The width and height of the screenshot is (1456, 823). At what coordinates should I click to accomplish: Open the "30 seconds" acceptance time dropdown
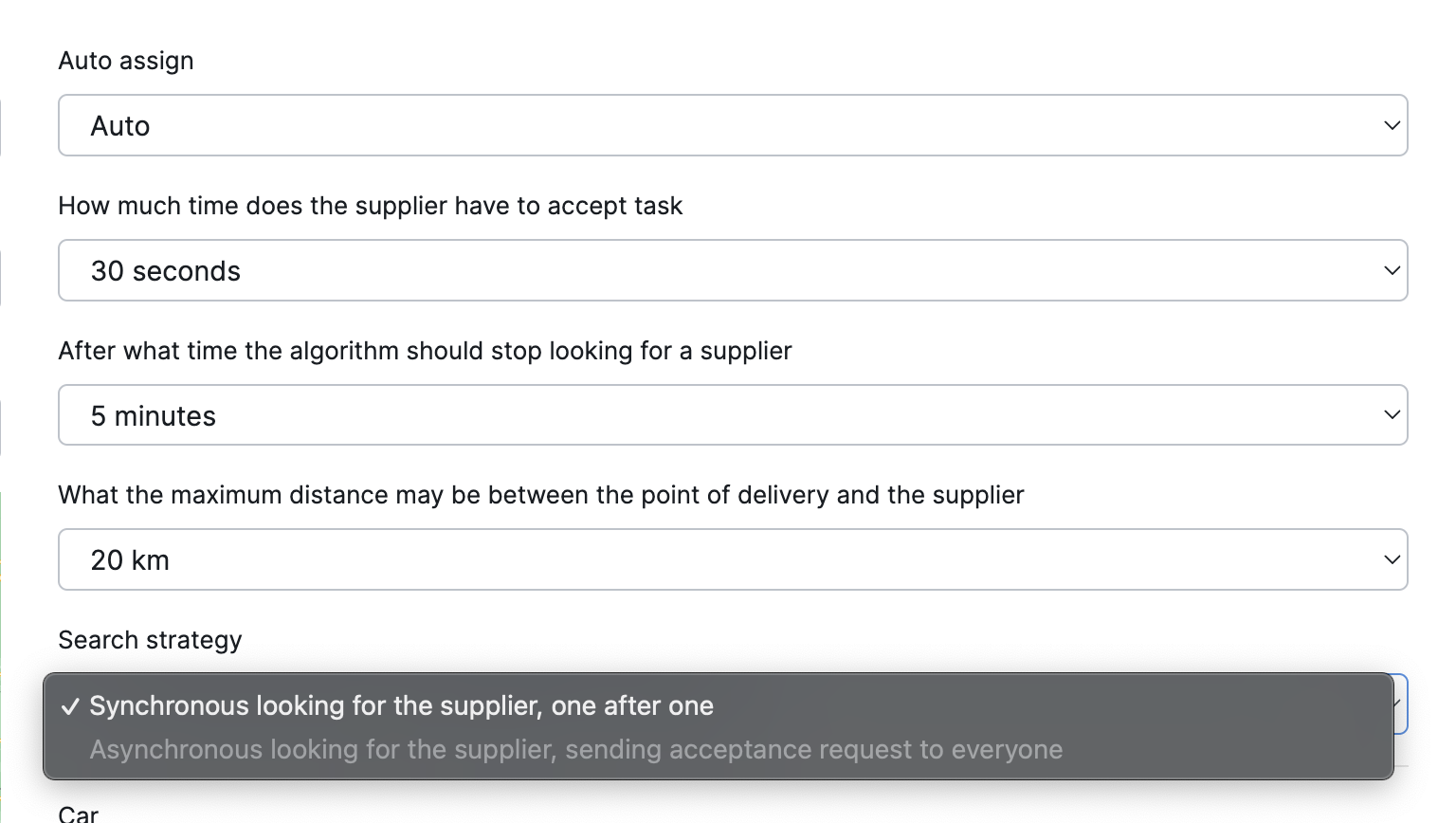tap(732, 270)
